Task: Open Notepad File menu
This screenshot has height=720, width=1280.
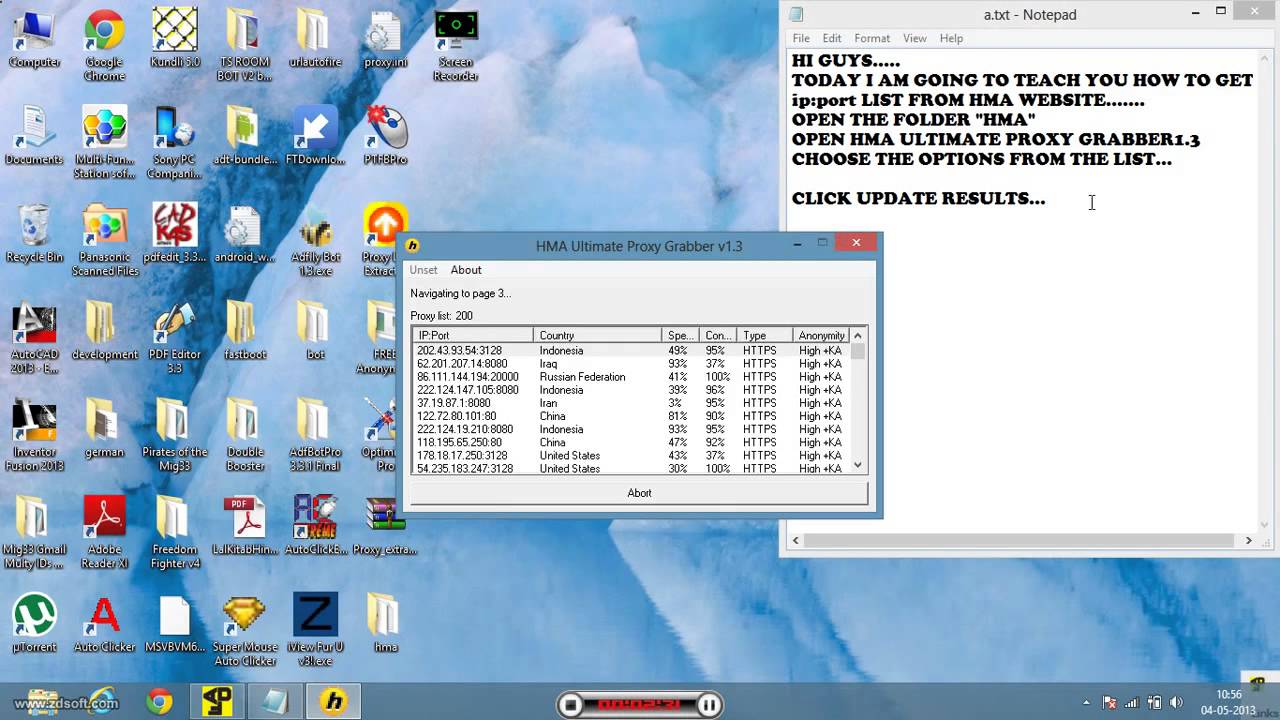Action: point(801,38)
